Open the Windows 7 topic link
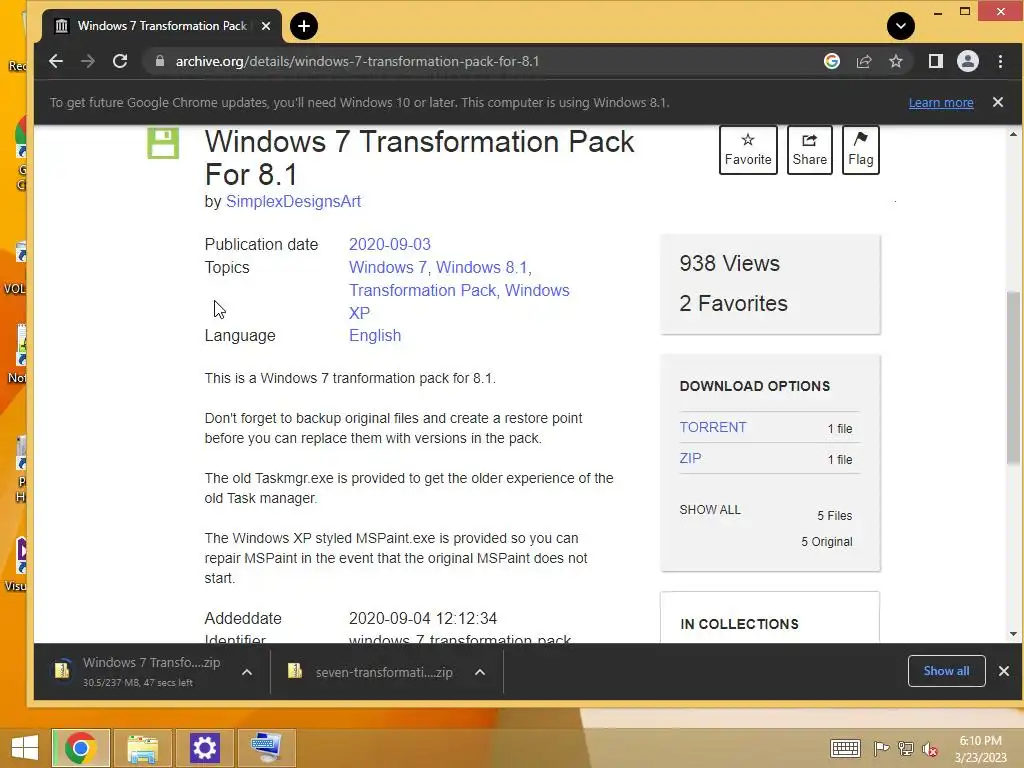 click(388, 267)
